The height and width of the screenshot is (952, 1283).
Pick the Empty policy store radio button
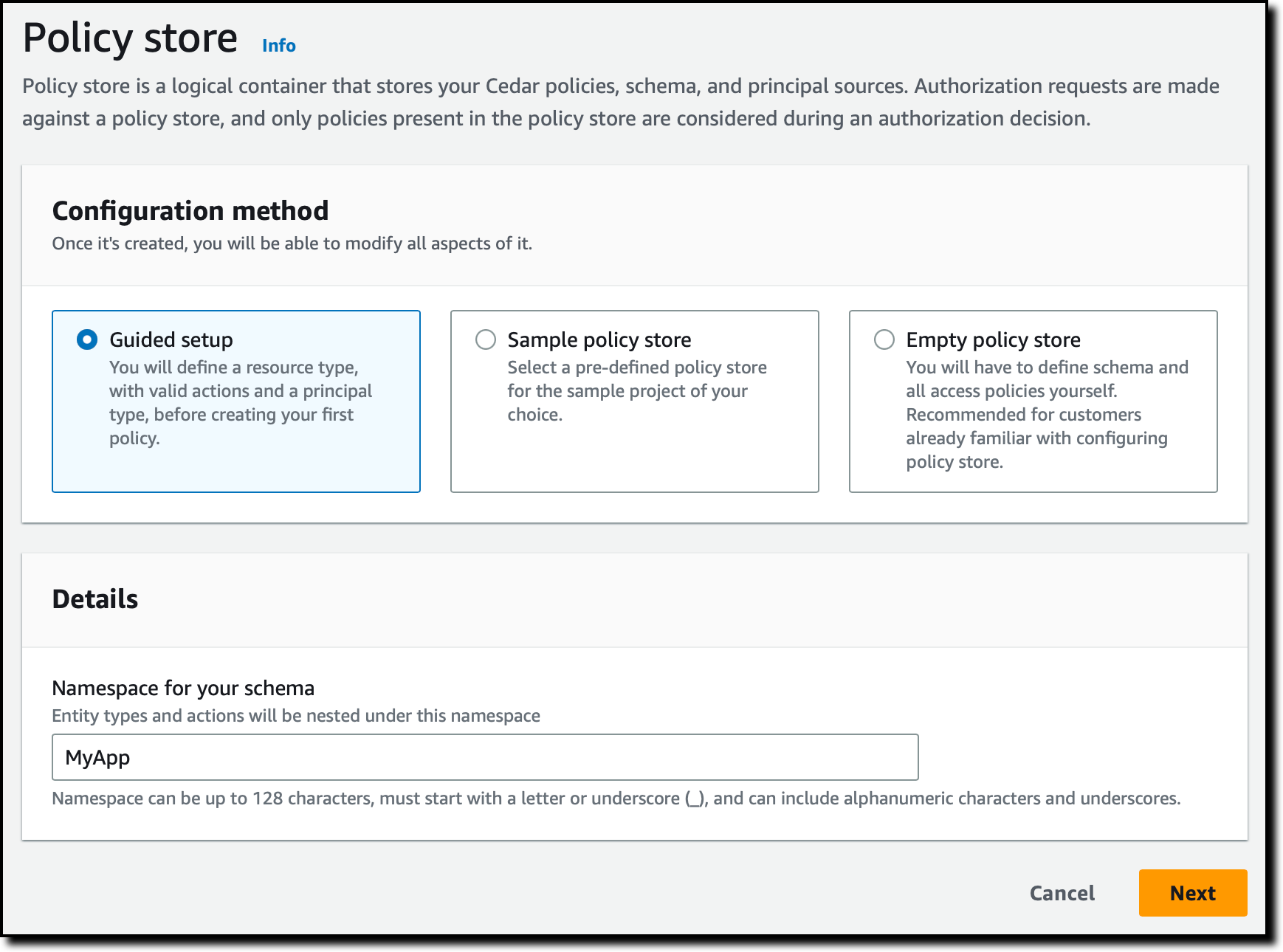point(884,339)
